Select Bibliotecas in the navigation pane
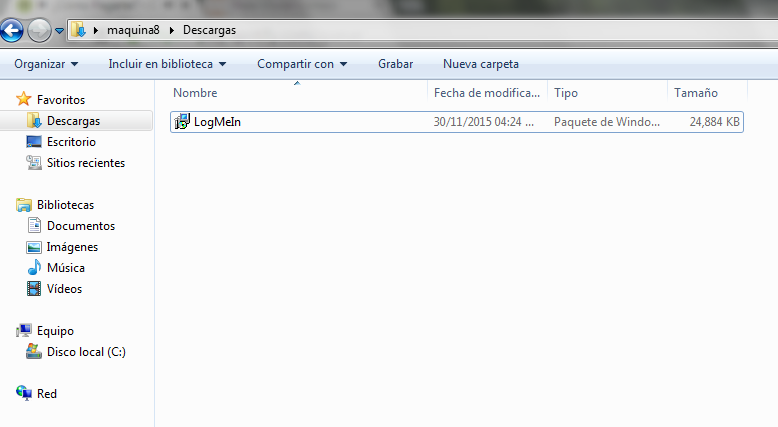This screenshot has width=778, height=427. [65, 205]
